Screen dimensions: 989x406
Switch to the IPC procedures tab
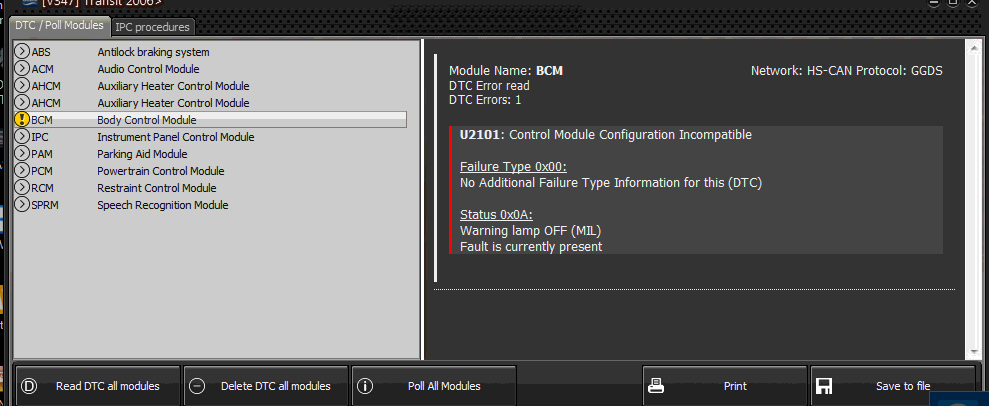tap(152, 27)
